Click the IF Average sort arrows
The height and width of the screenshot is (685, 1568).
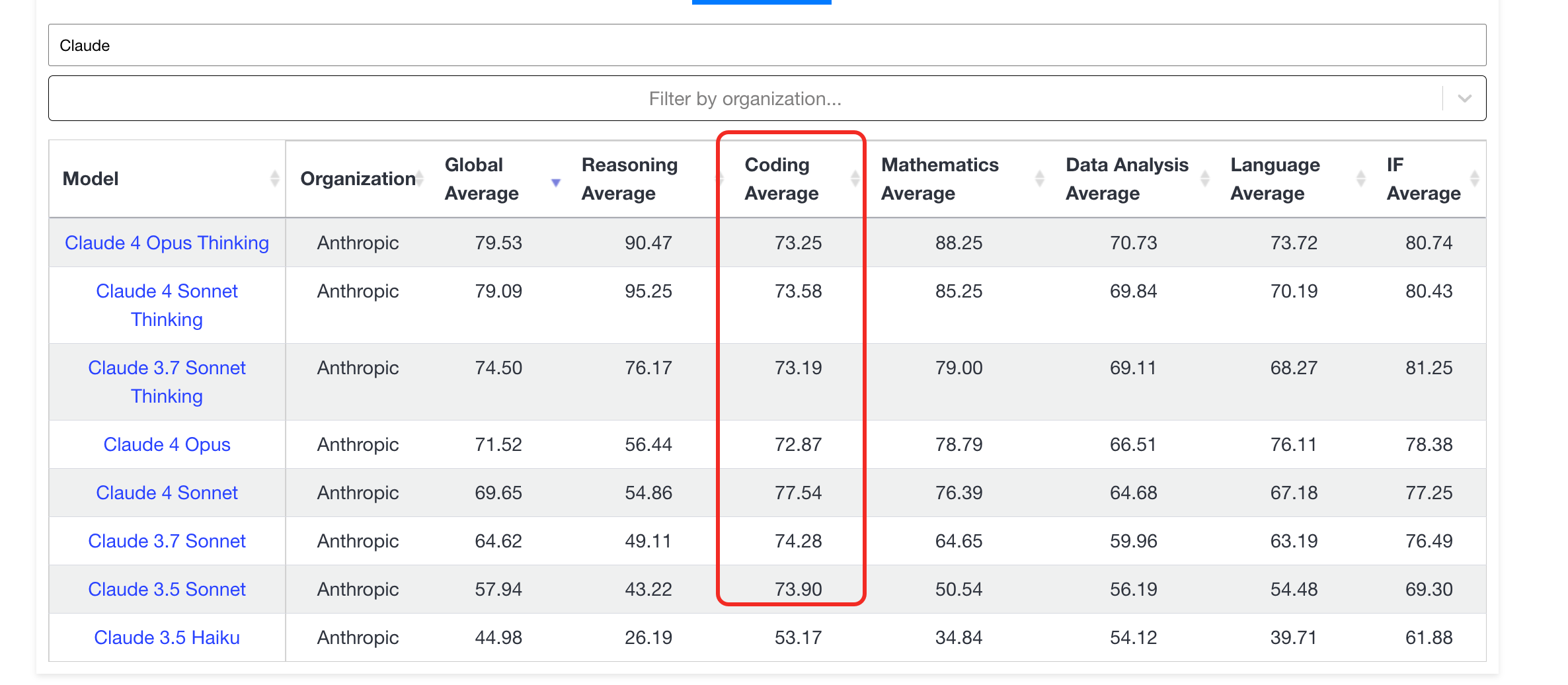tap(1474, 179)
